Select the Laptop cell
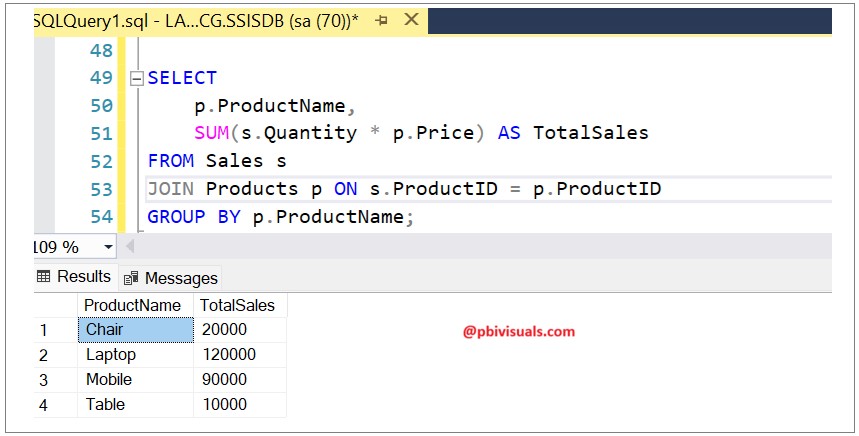 coord(135,355)
